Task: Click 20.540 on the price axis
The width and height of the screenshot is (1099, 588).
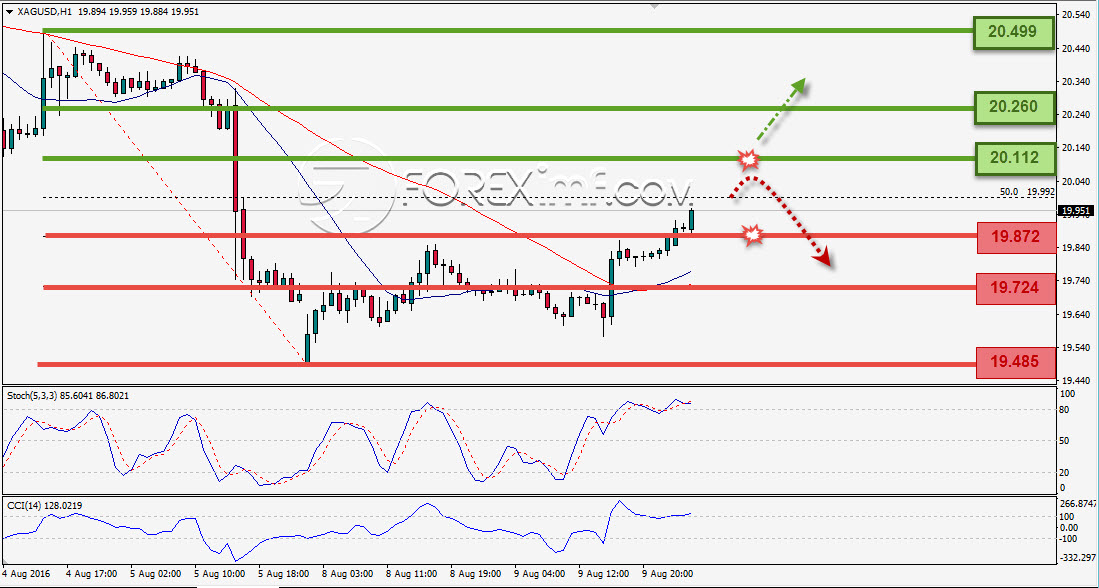Action: (1076, 15)
